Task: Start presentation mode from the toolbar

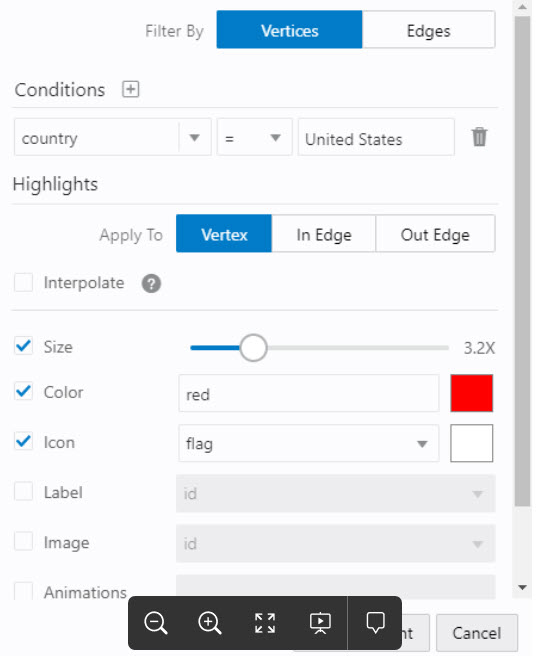Action: pyautogui.click(x=320, y=623)
